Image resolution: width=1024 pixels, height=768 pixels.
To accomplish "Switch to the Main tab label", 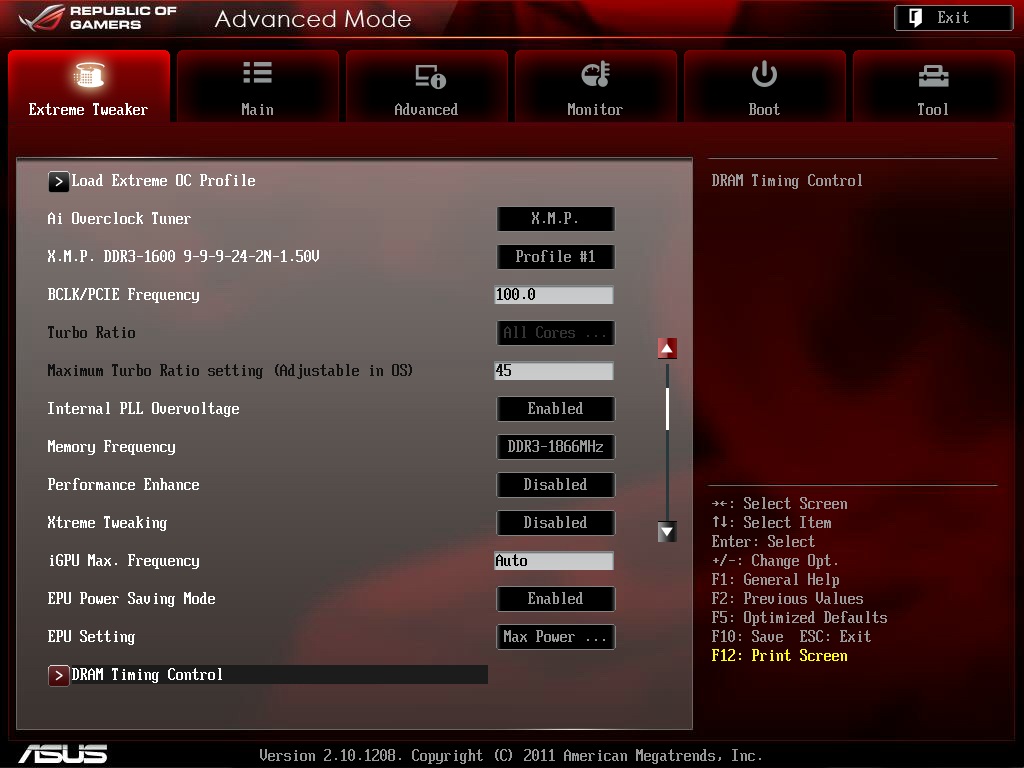I will pyautogui.click(x=257, y=110).
